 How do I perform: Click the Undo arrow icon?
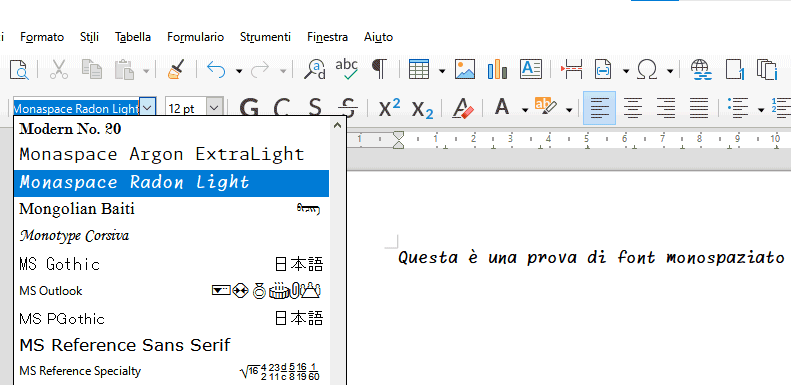coord(216,70)
